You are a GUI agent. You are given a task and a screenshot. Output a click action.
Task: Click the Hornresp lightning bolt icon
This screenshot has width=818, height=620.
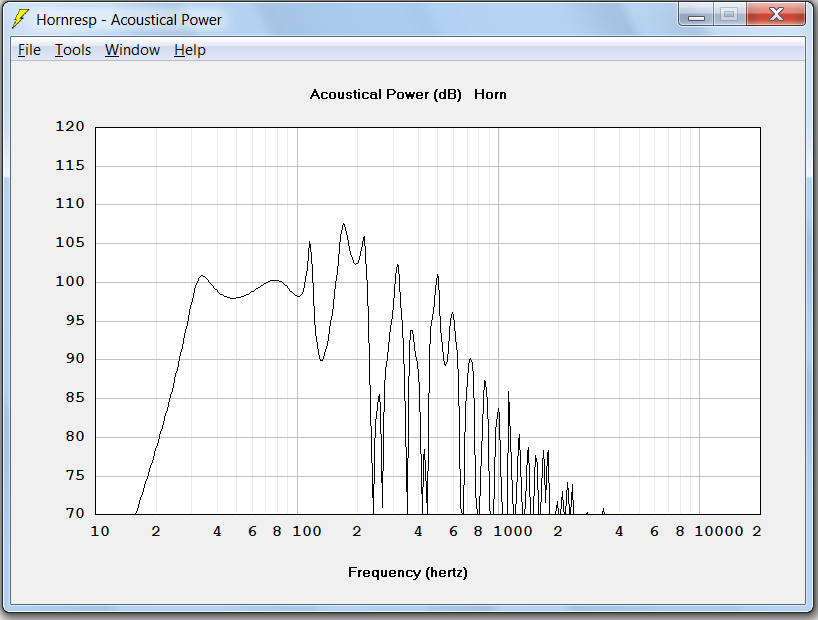click(x=20, y=19)
